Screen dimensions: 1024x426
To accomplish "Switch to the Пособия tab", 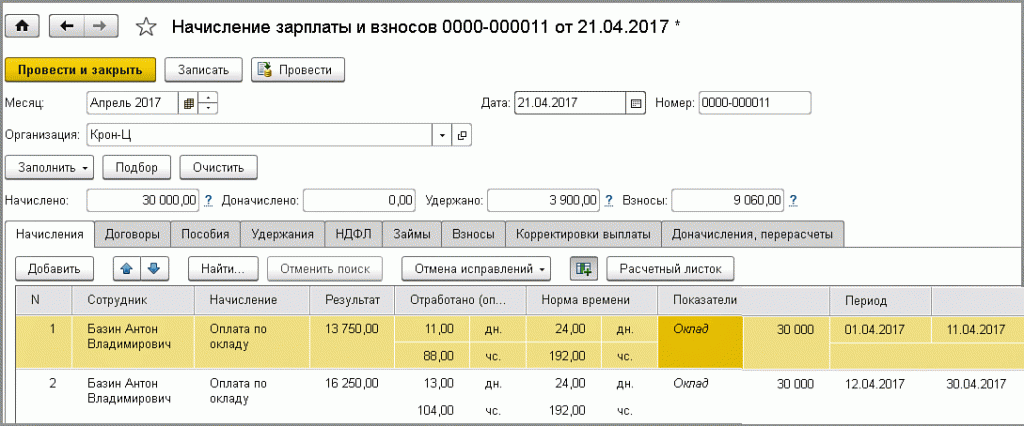I will pyautogui.click(x=205, y=234).
